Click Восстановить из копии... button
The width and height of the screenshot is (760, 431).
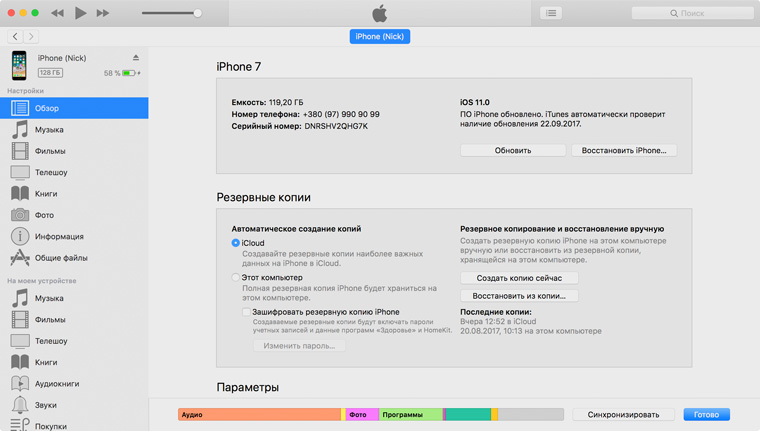tap(519, 296)
